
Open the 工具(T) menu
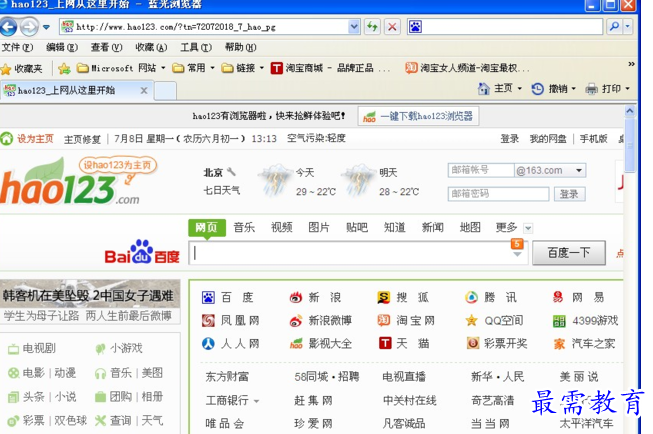click(196, 47)
